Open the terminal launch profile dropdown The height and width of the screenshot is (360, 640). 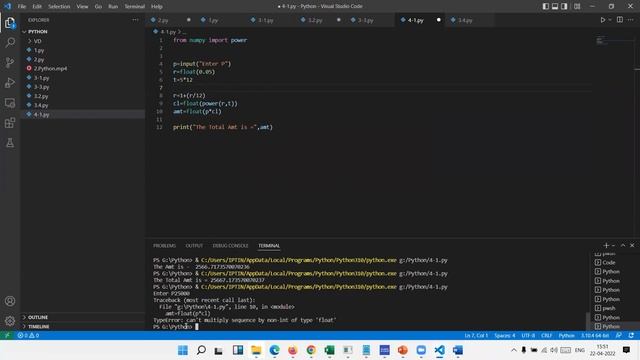(x=613, y=245)
